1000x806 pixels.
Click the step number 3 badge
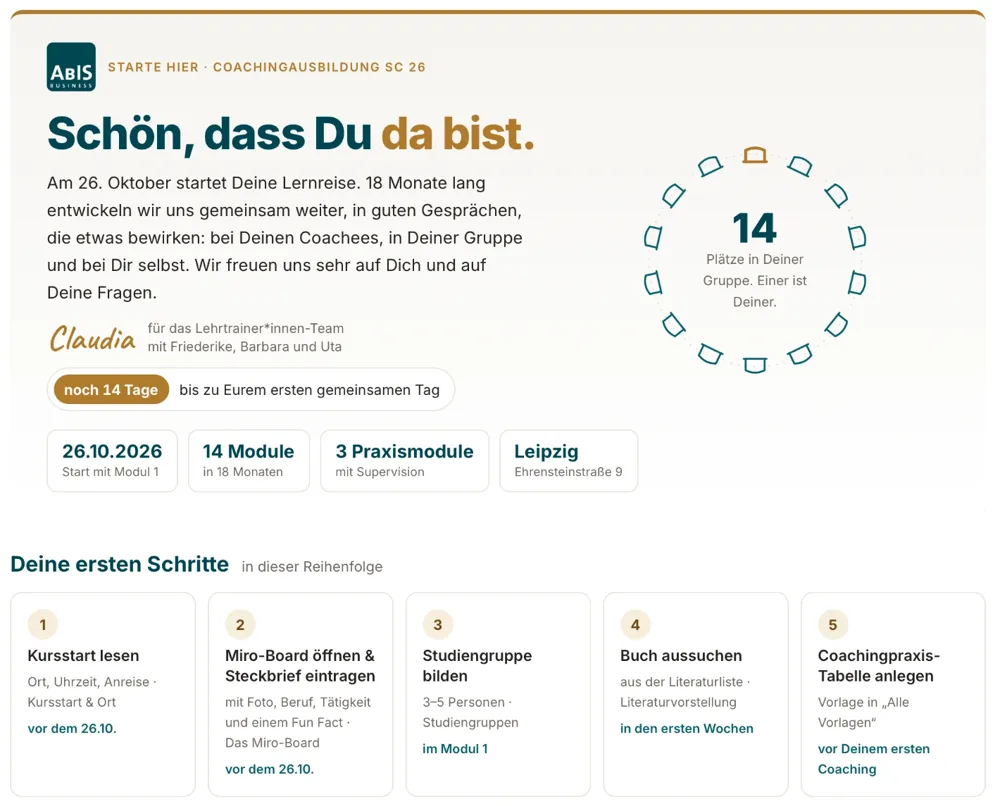[x=438, y=624]
